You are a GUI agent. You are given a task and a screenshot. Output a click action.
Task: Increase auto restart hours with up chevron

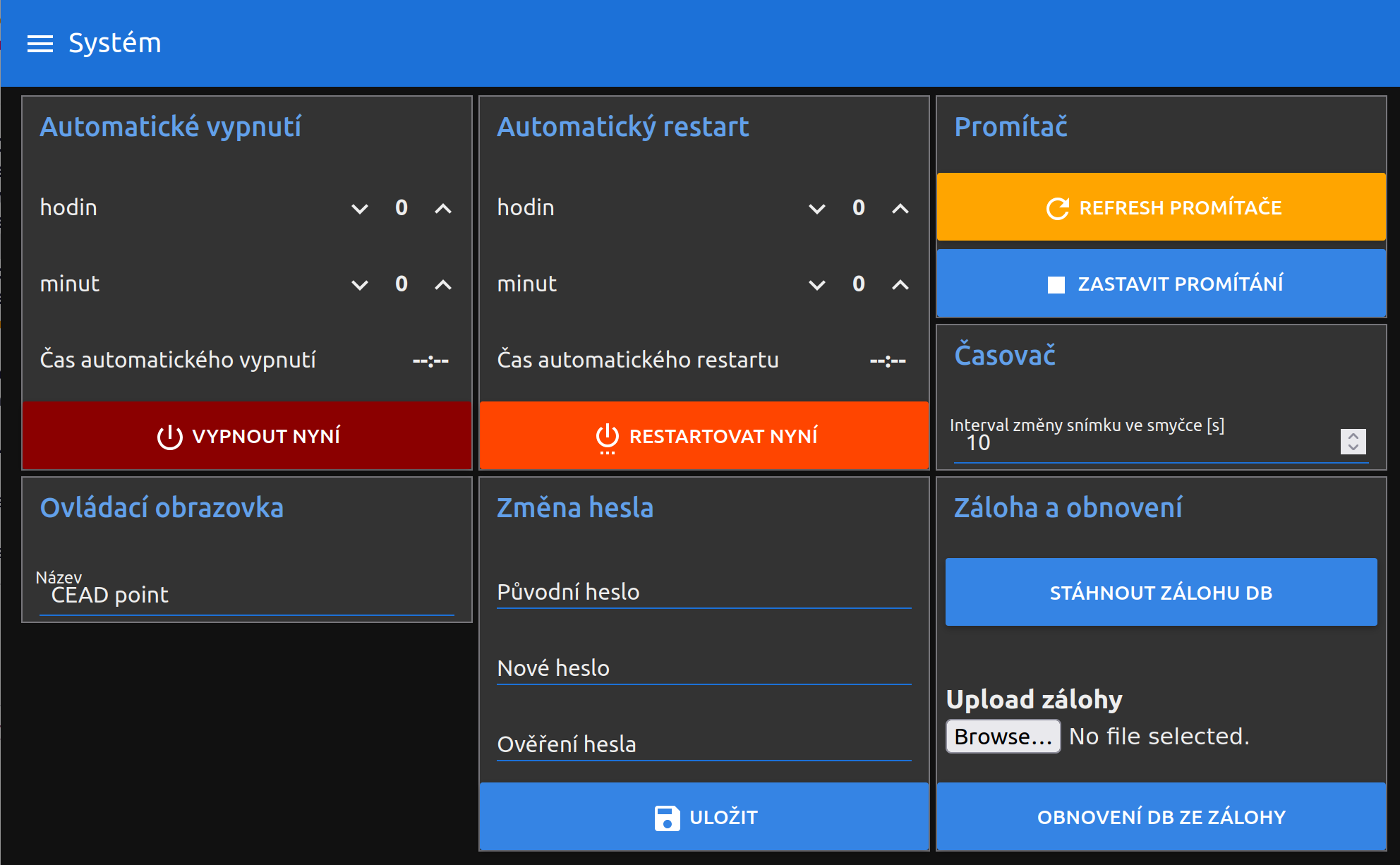pos(900,208)
